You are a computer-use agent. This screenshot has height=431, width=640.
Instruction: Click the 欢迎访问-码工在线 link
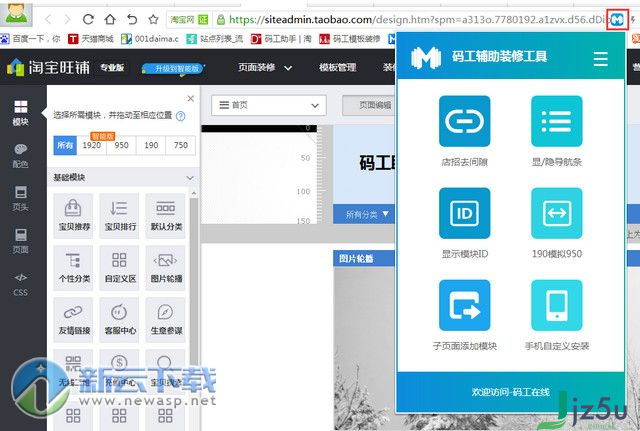(510, 392)
